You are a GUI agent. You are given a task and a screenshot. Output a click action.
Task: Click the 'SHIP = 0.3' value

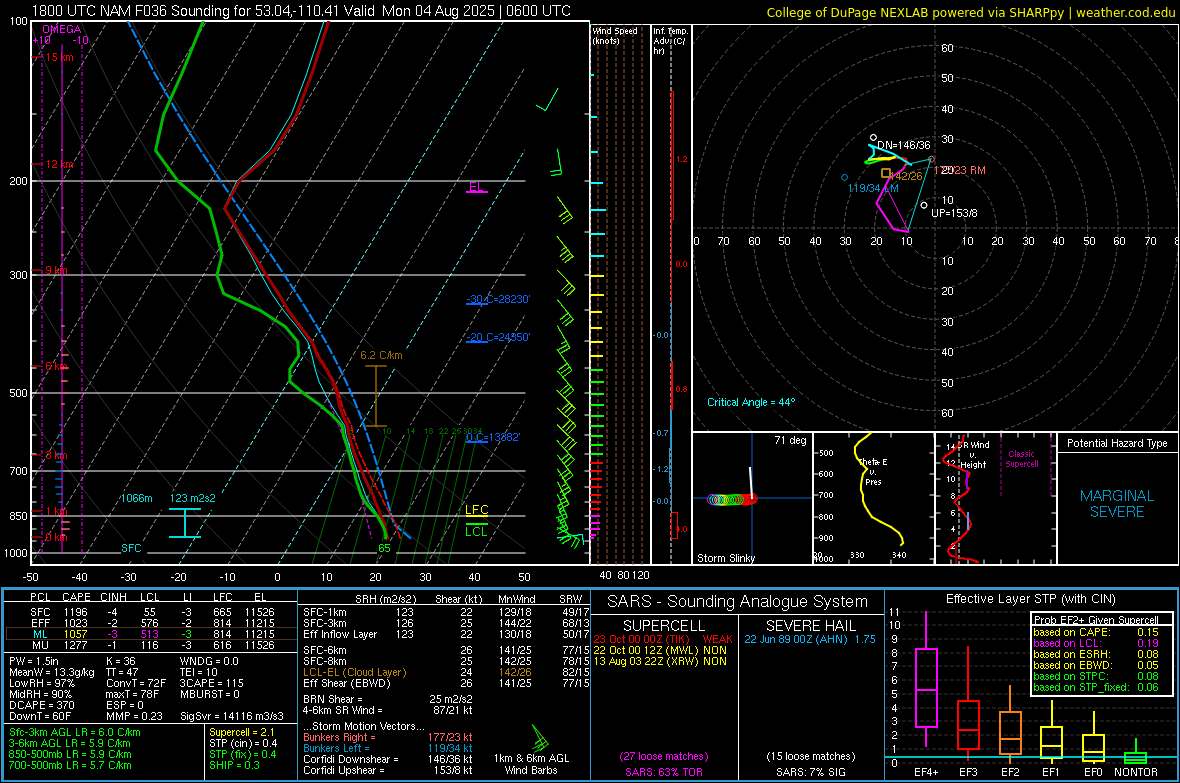pyautogui.click(x=234, y=765)
